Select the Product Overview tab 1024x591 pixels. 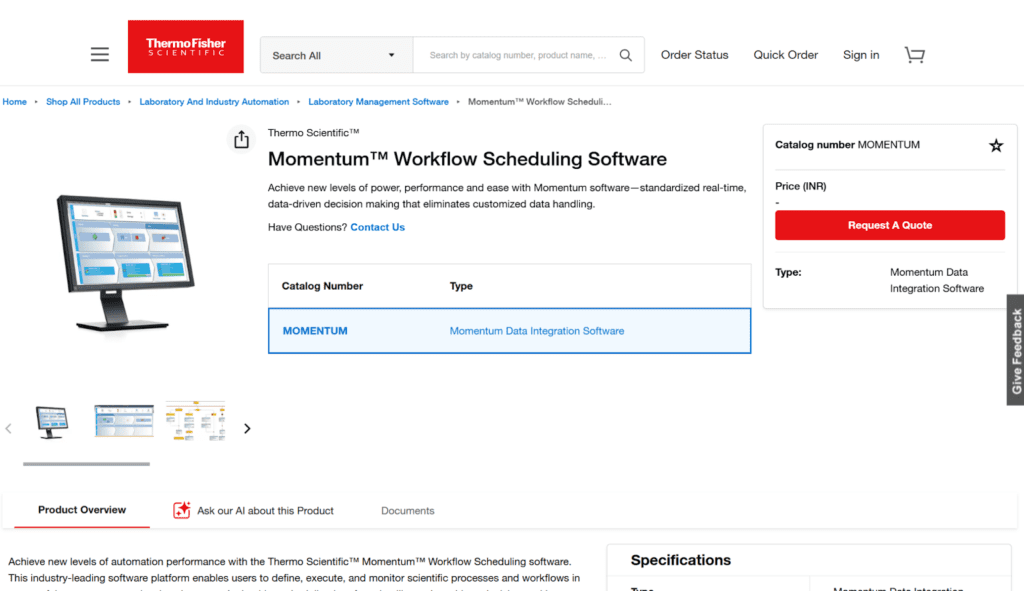[82, 510]
